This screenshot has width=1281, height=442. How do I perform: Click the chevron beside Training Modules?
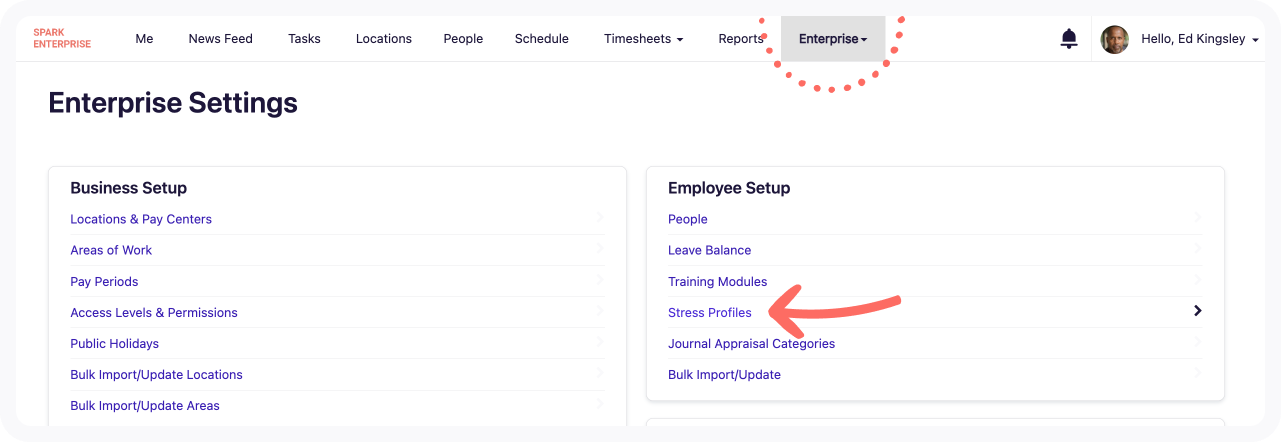[x=1198, y=280]
